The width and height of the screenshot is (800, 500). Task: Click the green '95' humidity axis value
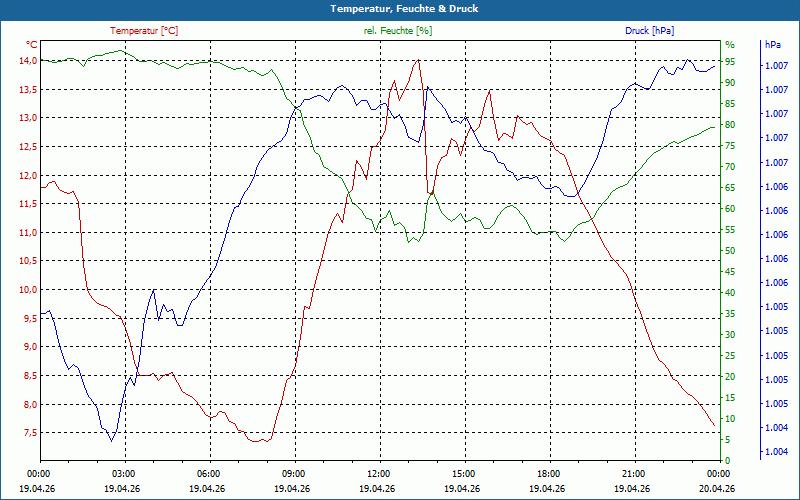[x=730, y=62]
